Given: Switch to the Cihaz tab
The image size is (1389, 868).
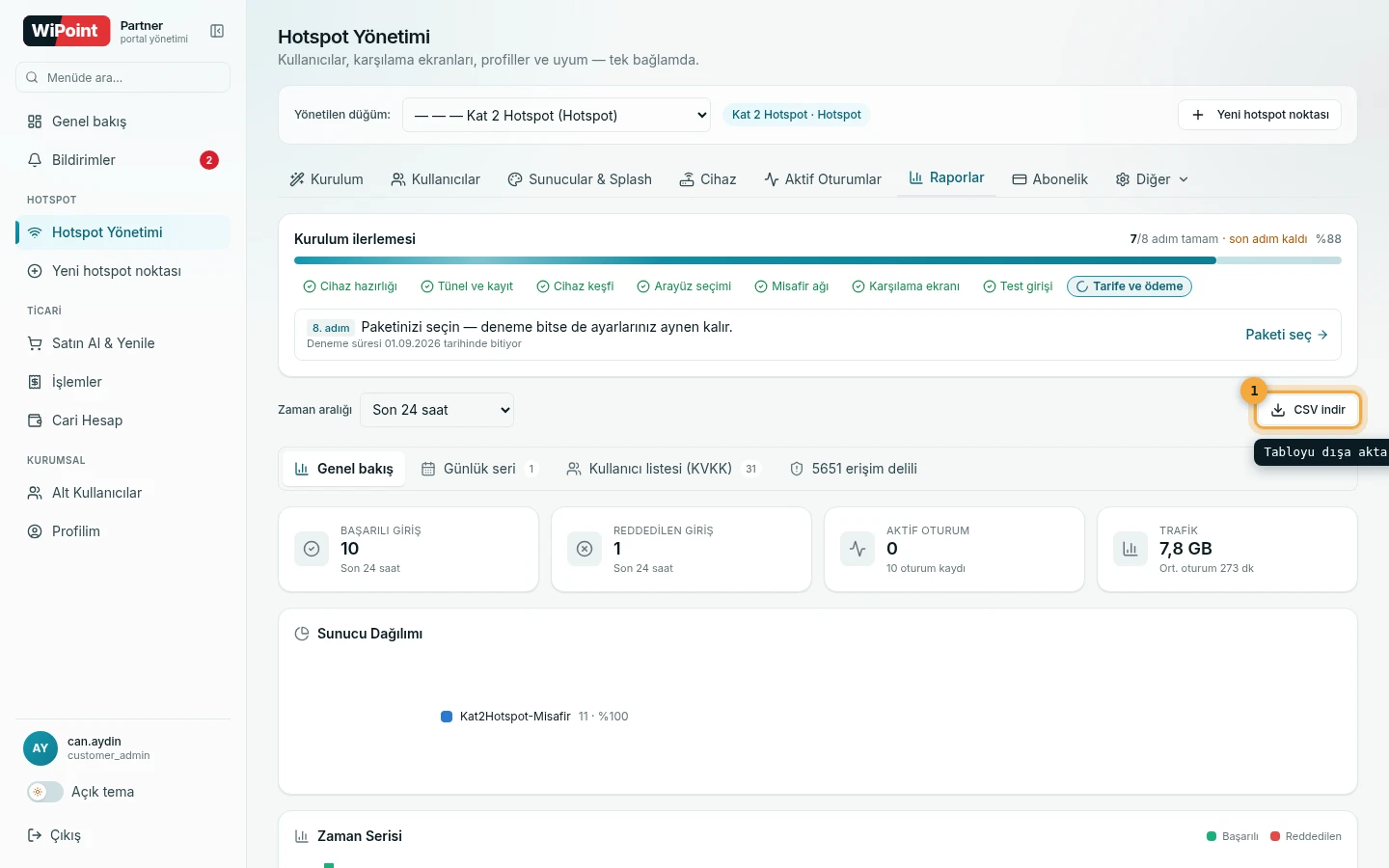Looking at the screenshot, I should click(708, 179).
